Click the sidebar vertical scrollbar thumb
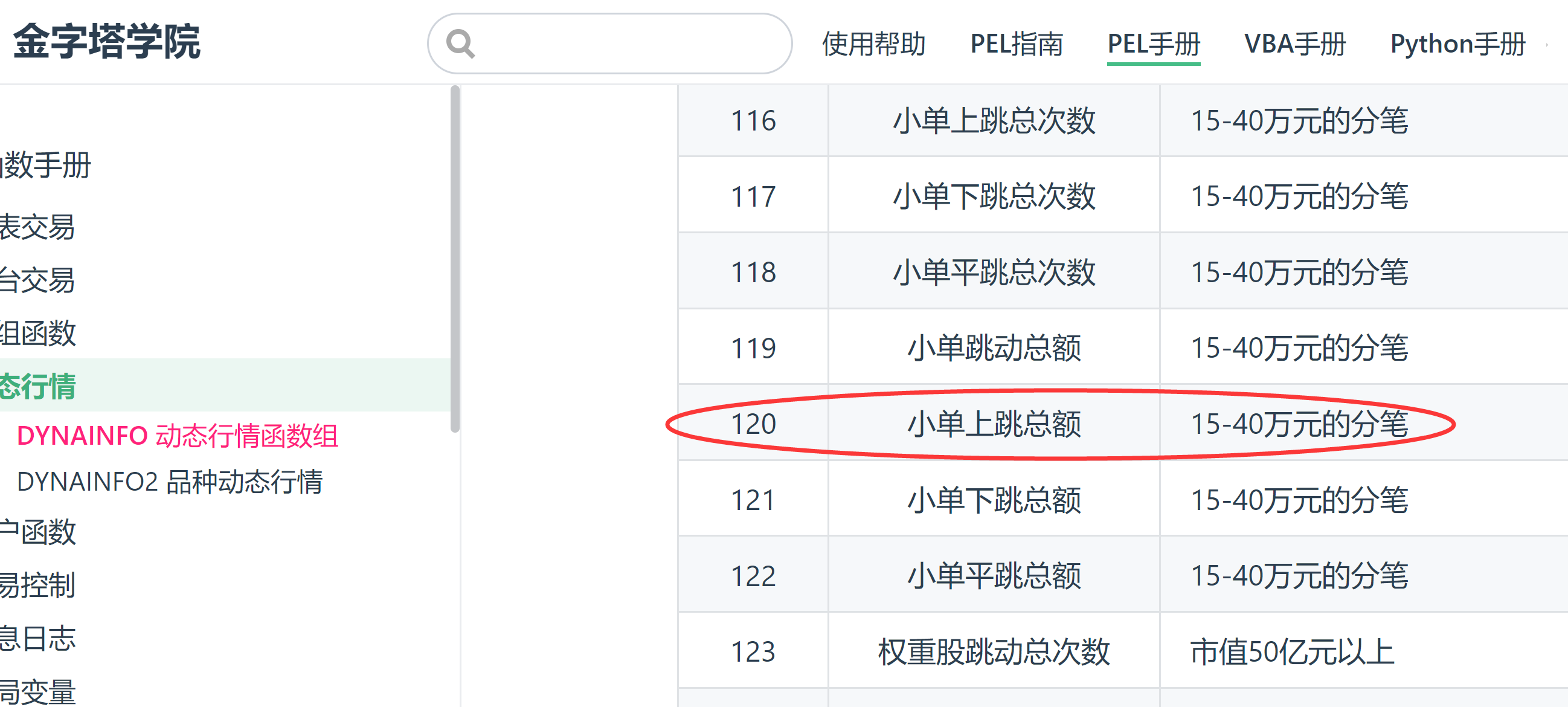Viewport: 1568px width, 707px height. tap(454, 259)
